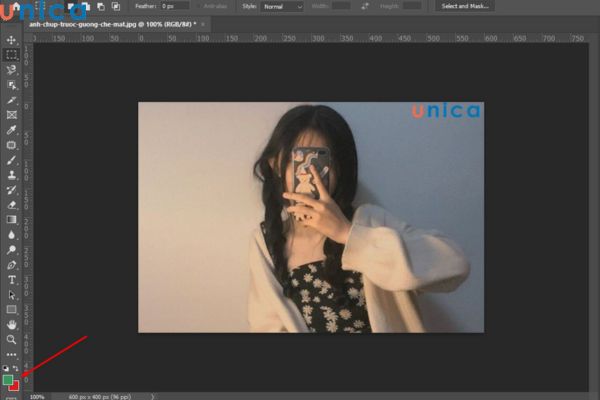Open the green foreground color swatch
The height and width of the screenshot is (400, 600).
[x=7, y=380]
